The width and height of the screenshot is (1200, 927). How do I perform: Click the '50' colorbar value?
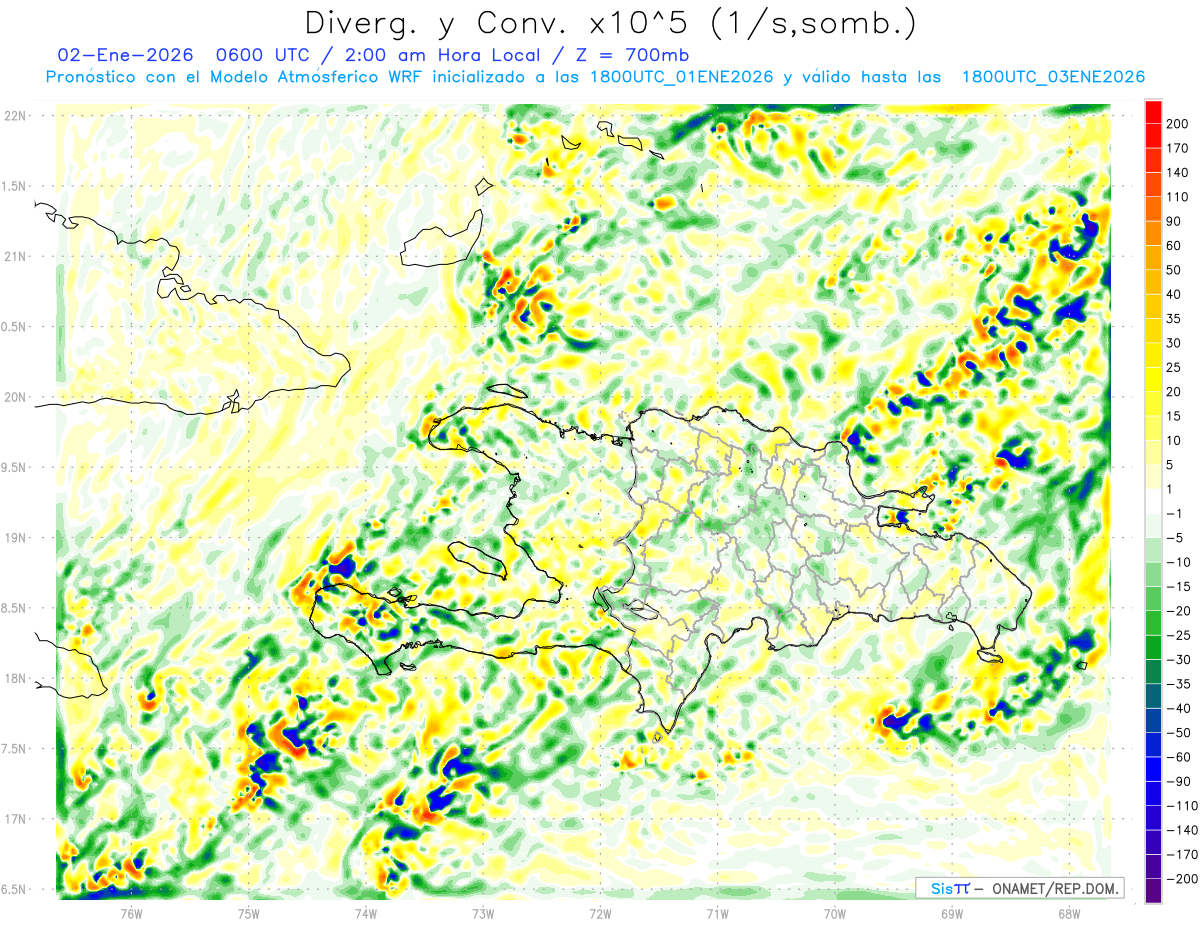point(1174,270)
